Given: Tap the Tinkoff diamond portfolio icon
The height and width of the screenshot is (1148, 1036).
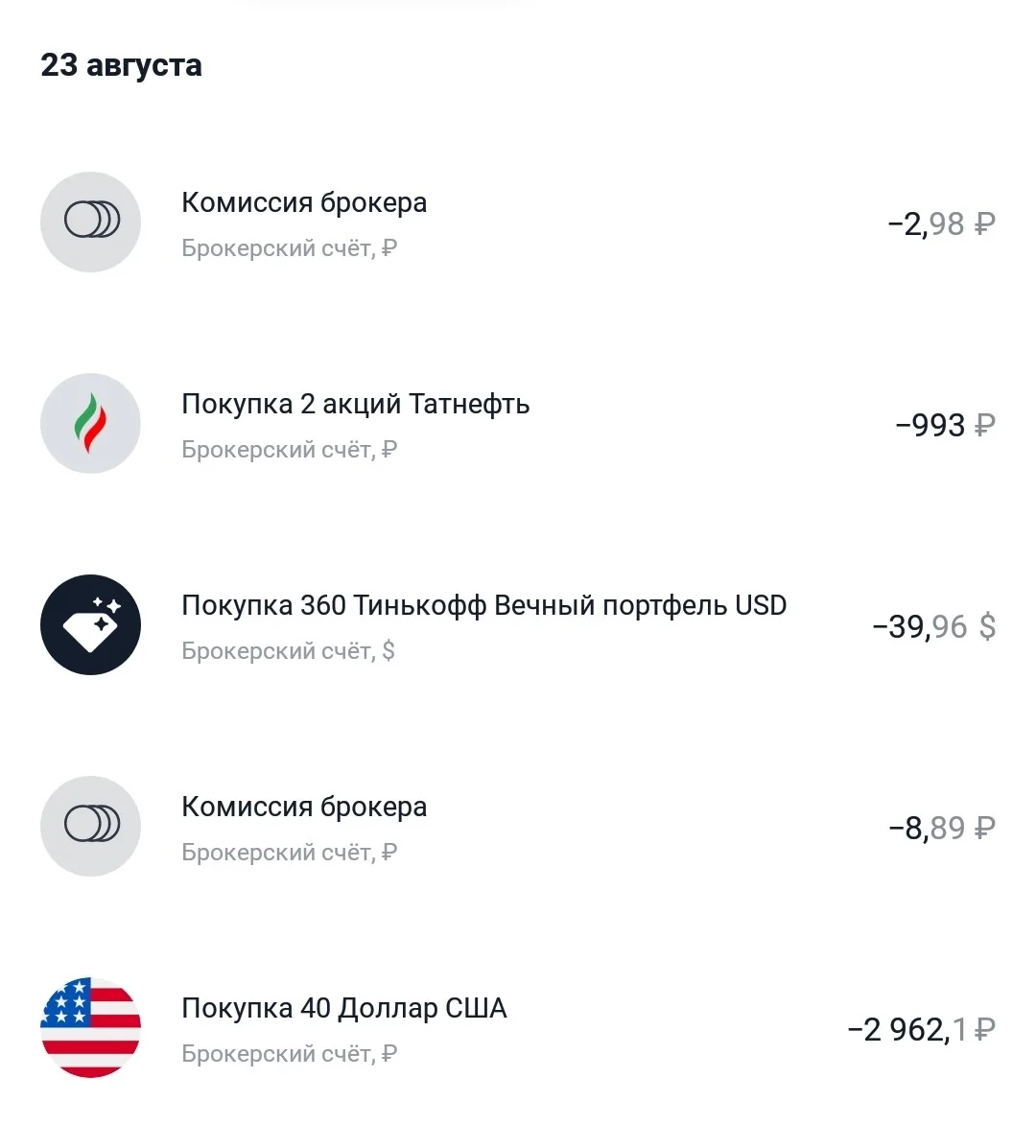Looking at the screenshot, I should 91,624.
